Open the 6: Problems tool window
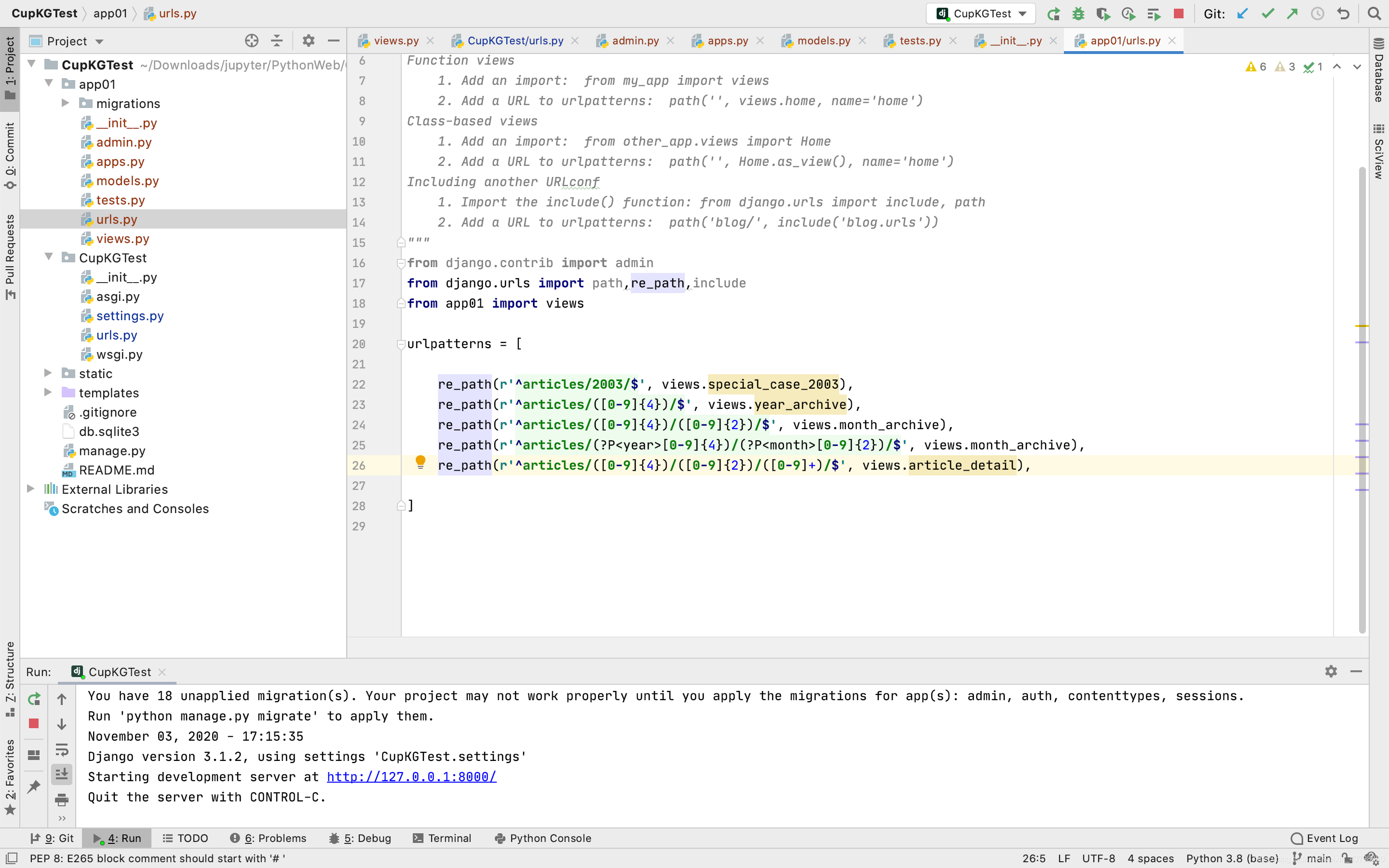This screenshot has width=1389, height=868. [268, 838]
